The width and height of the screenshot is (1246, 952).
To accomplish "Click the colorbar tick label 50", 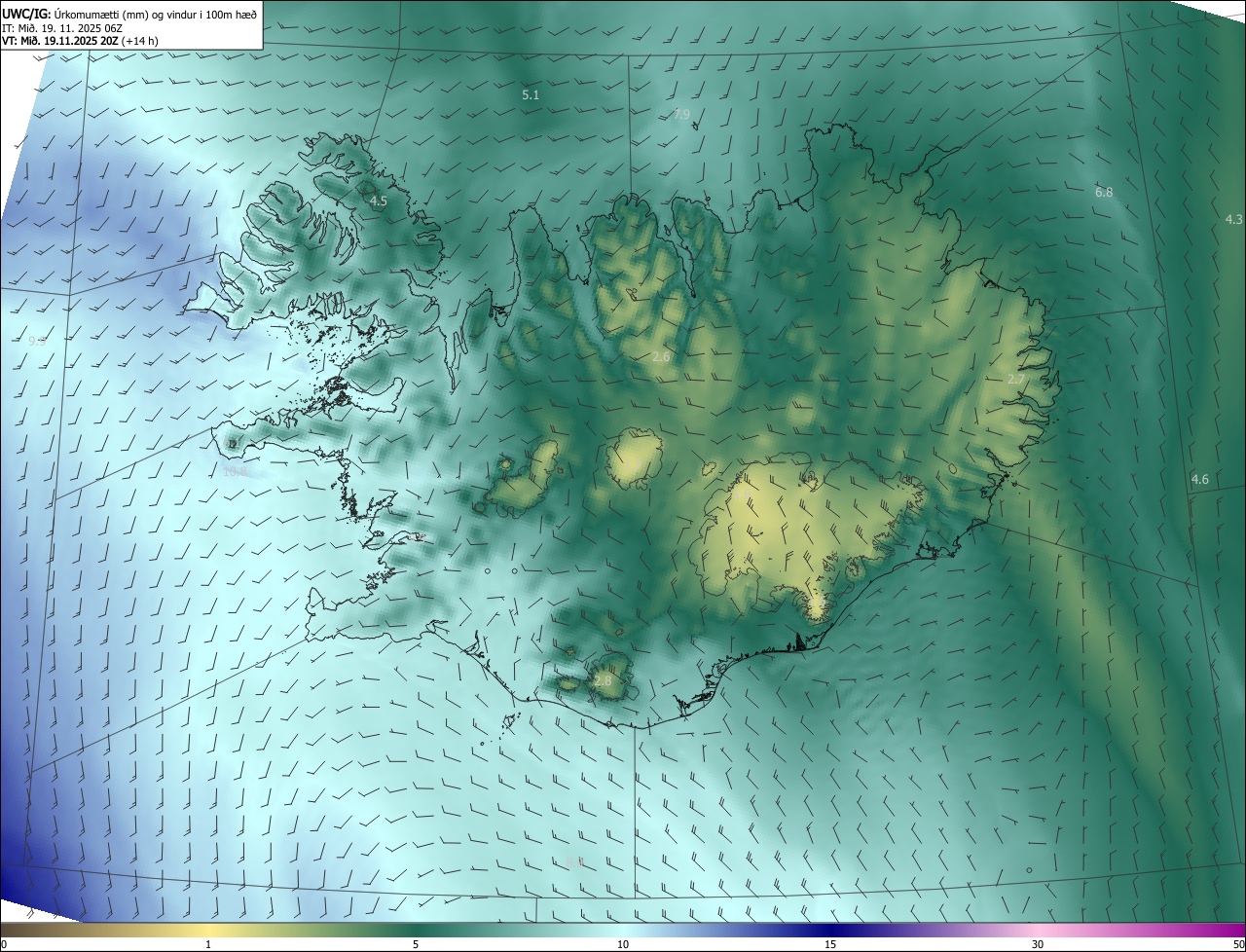I will click(1238, 945).
